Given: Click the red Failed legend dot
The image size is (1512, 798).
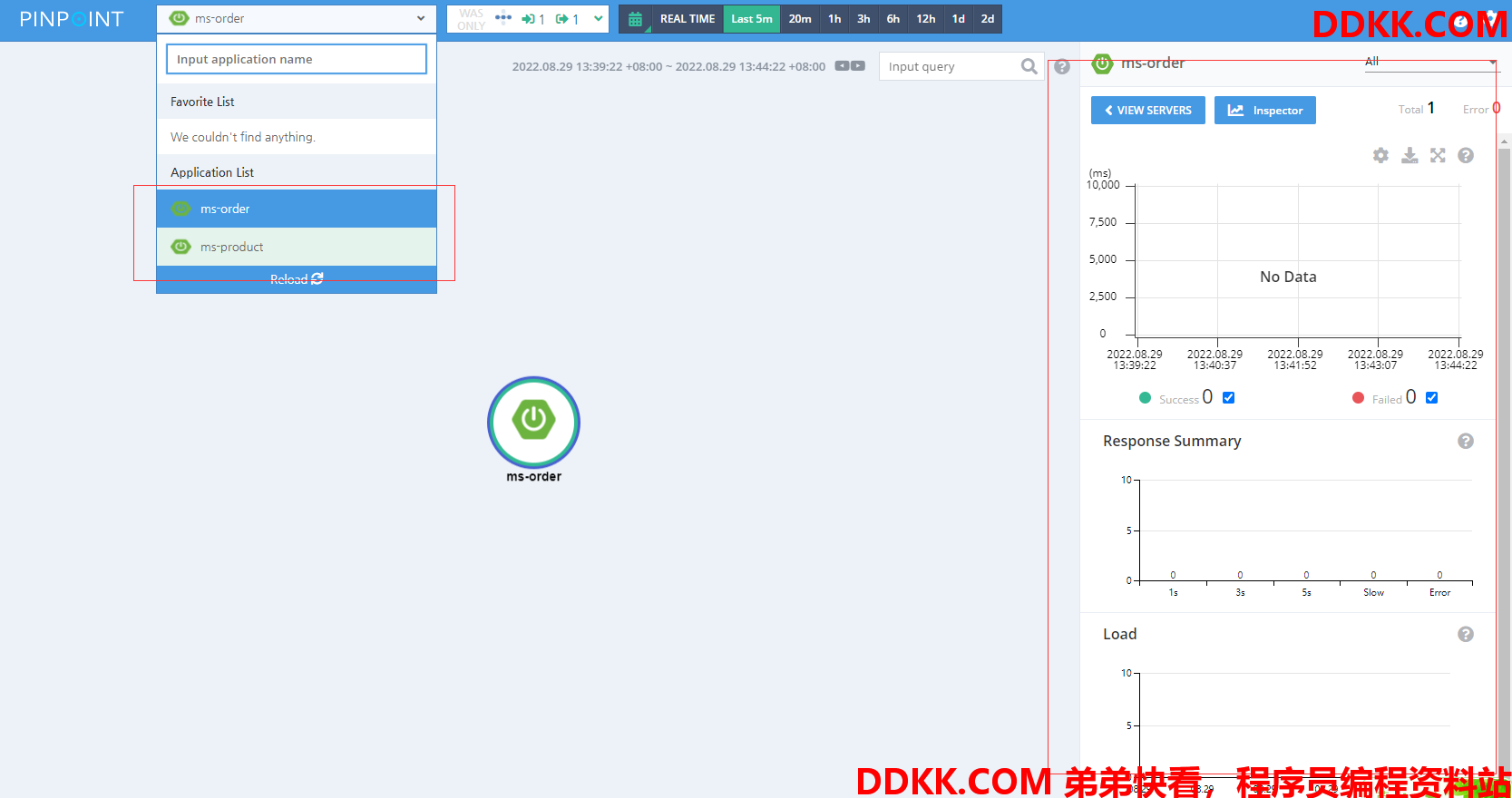Looking at the screenshot, I should point(1358,398).
